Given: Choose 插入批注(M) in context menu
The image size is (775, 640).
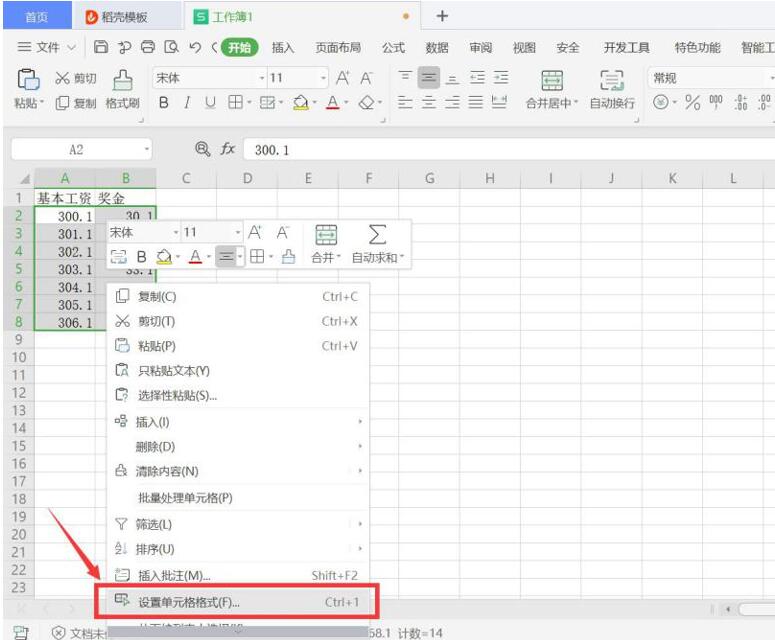Looking at the screenshot, I should 238,575.
